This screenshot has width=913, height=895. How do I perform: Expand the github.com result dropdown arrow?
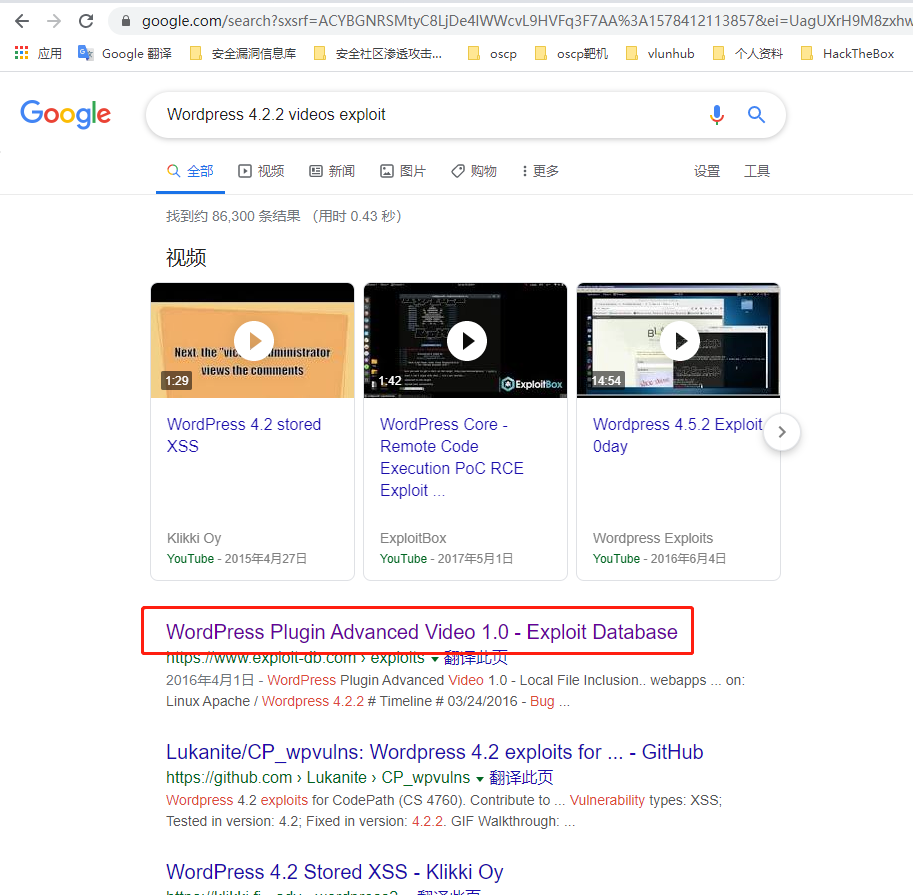(480, 779)
